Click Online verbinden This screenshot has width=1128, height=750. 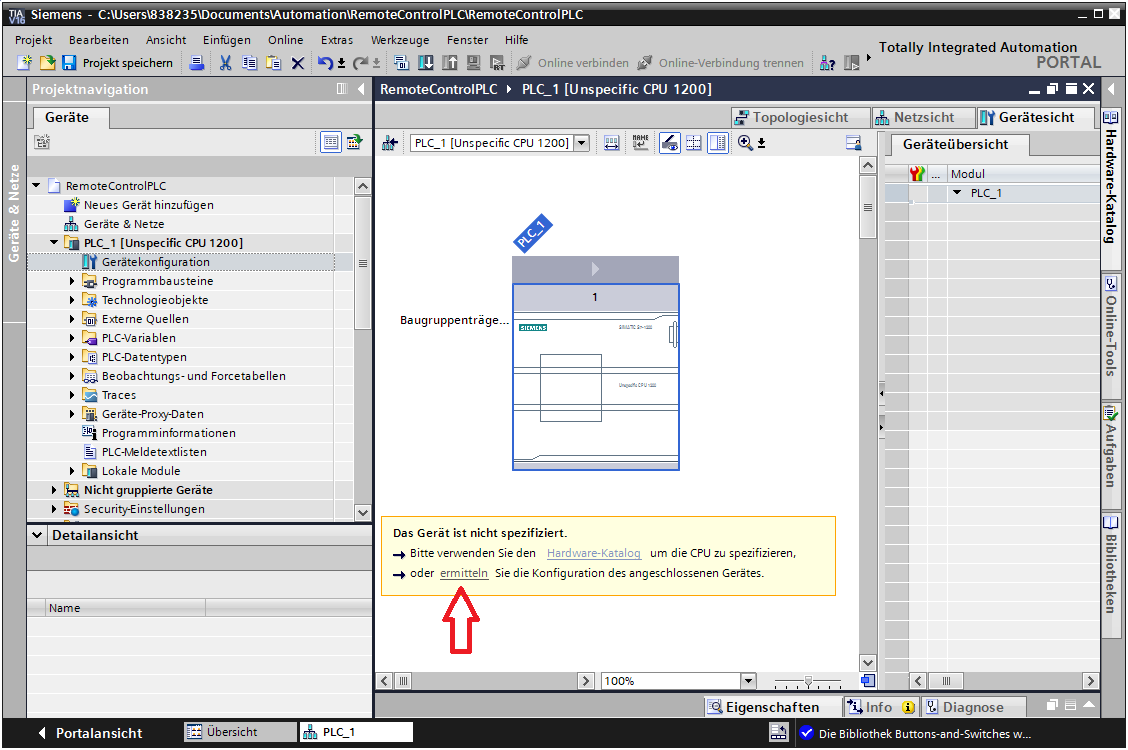coord(573,63)
